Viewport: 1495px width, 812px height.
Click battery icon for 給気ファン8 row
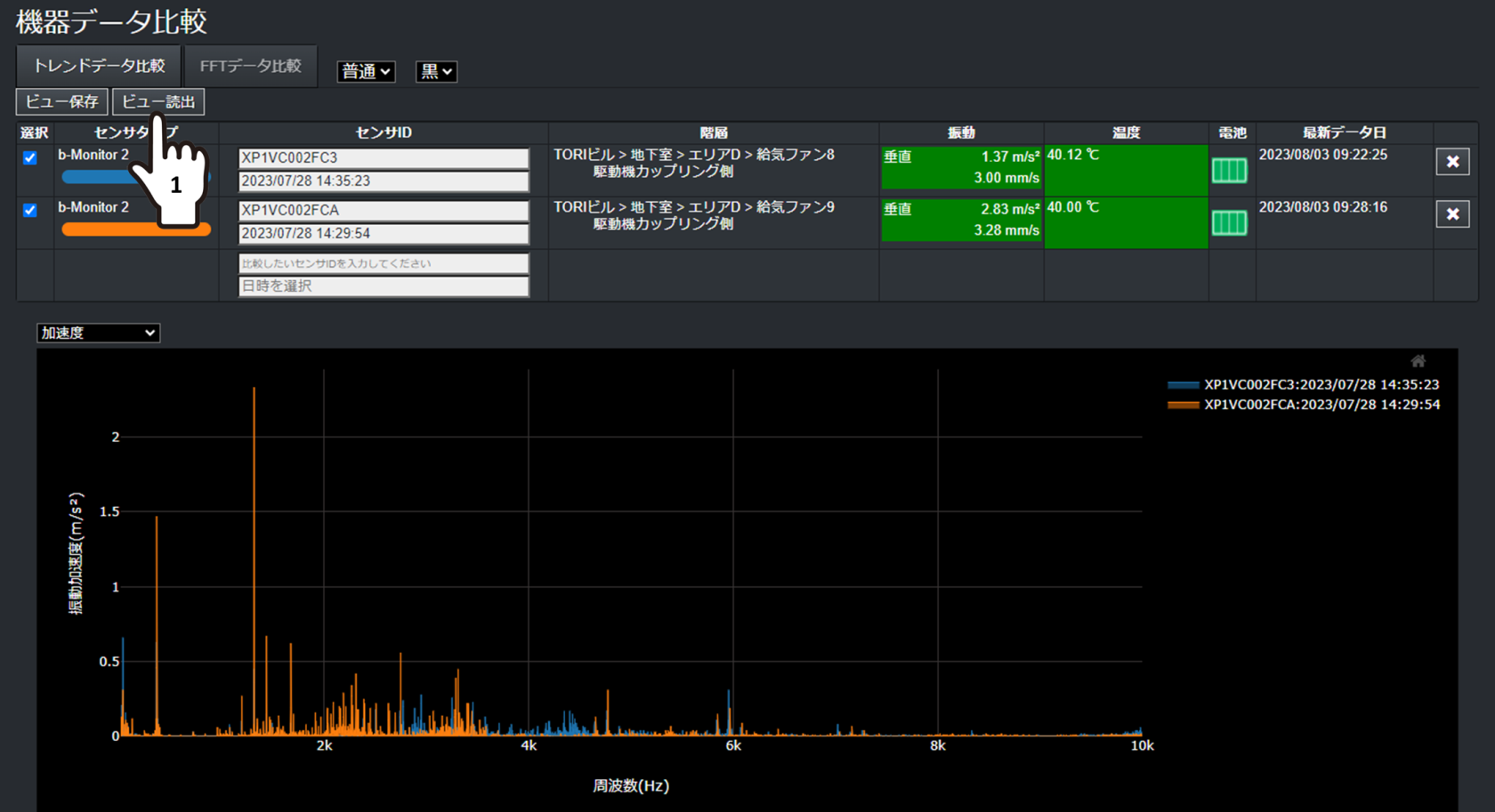pos(1230,170)
